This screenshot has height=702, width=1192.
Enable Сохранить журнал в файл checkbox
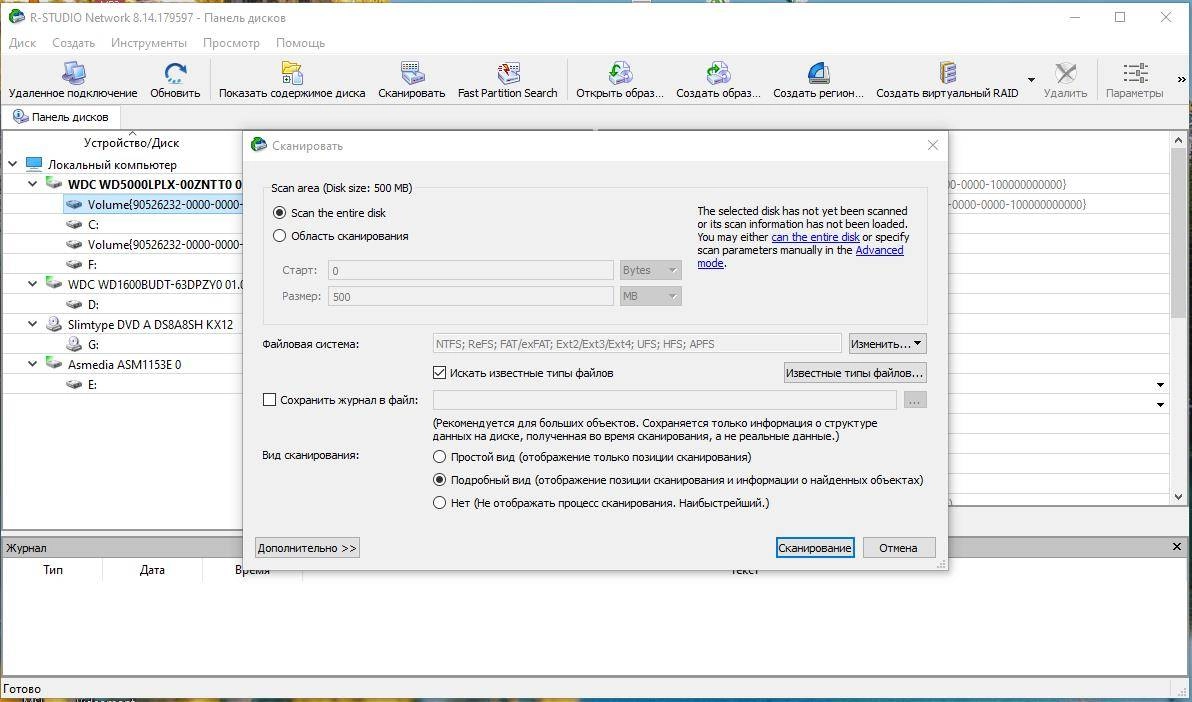point(269,399)
